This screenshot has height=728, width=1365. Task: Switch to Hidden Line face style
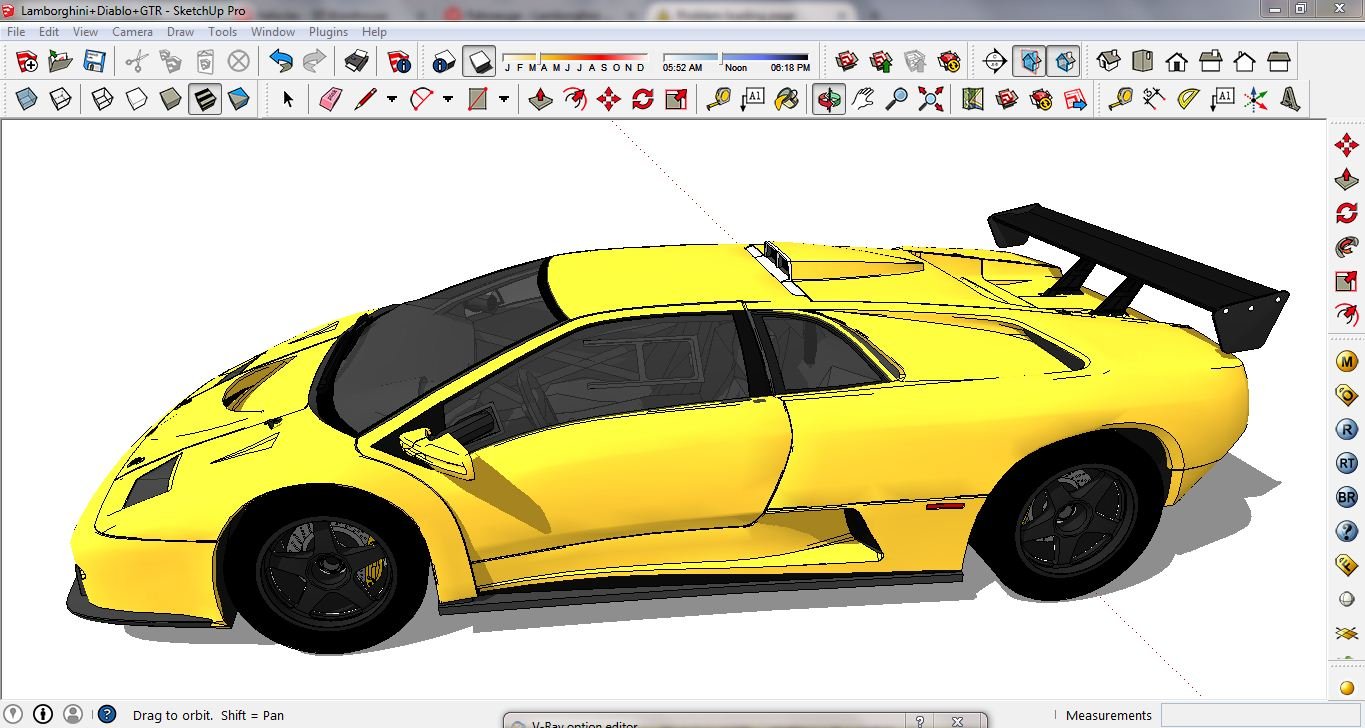point(137,99)
